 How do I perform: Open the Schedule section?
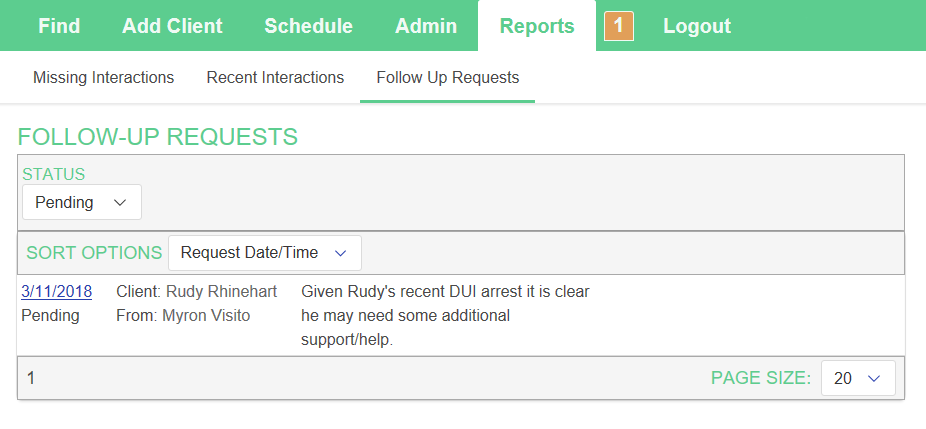pyautogui.click(x=308, y=26)
